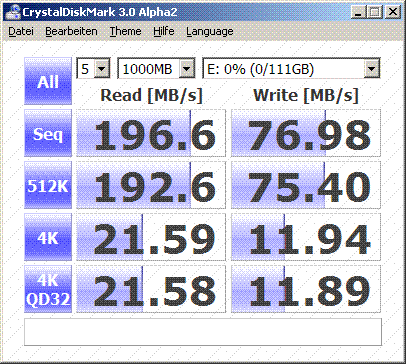Viewport: 406px width, 364px height.
Task: Start the Seq sequential test
Action: pyautogui.click(x=48, y=133)
